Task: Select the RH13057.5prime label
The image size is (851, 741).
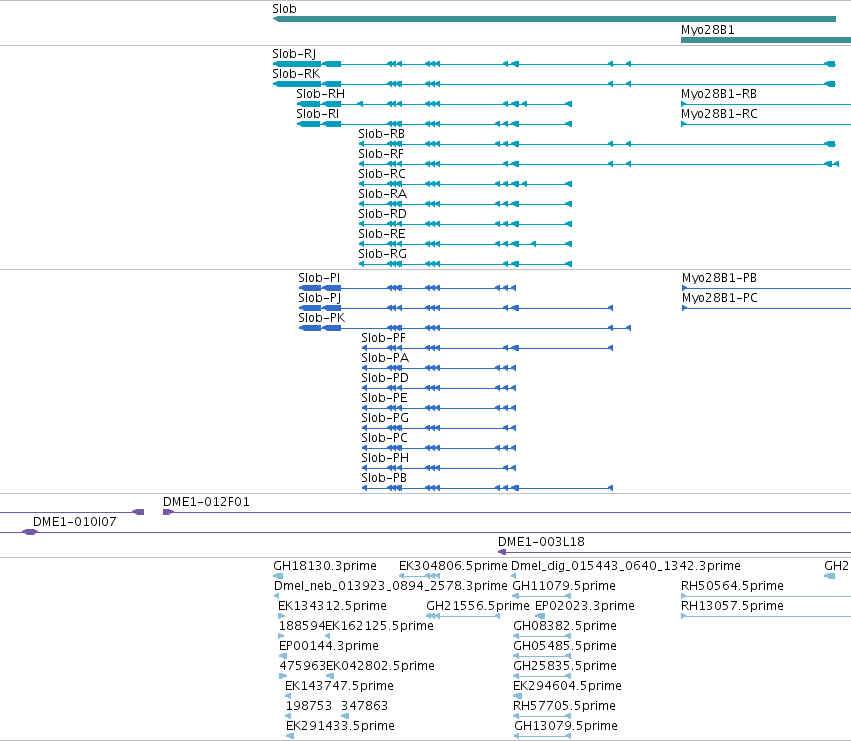Action: [732, 606]
